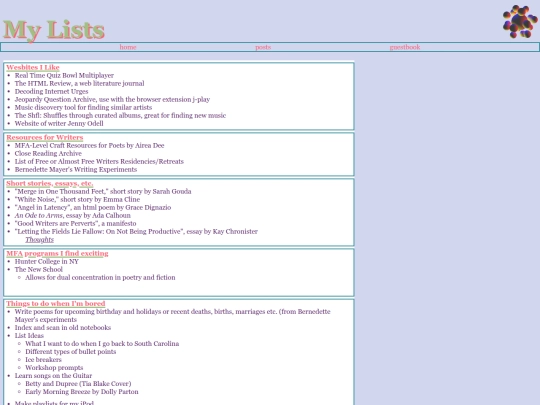Click the Workshop prompts item

(54, 367)
